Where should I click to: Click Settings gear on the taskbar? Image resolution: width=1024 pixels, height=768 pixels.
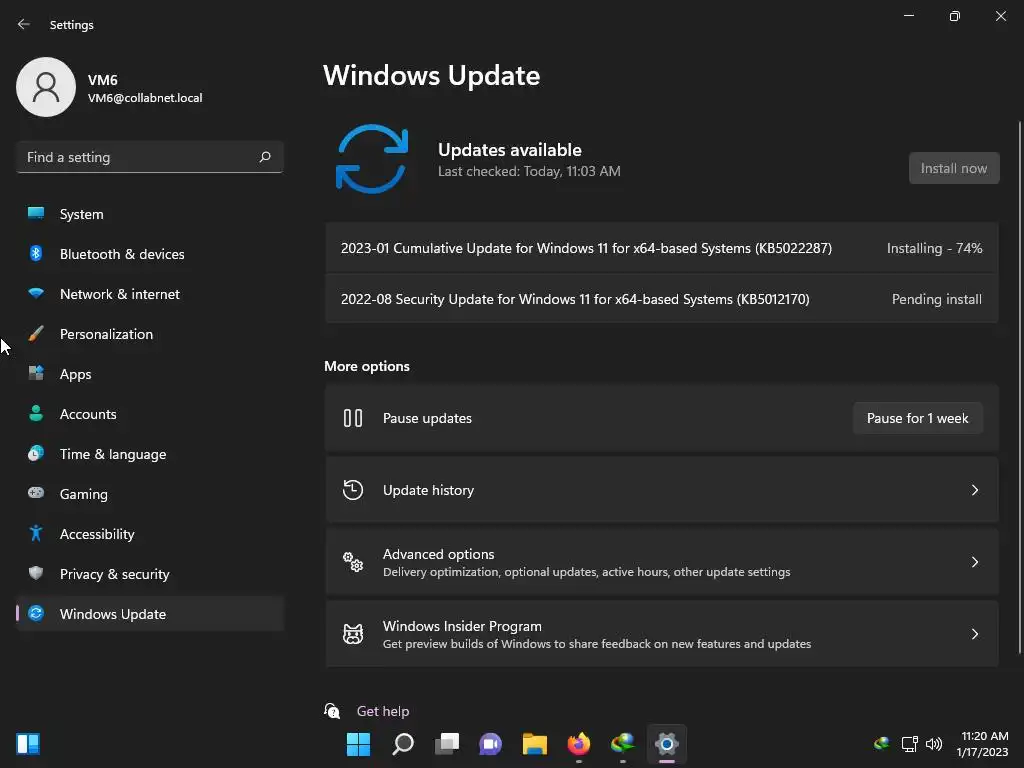667,744
